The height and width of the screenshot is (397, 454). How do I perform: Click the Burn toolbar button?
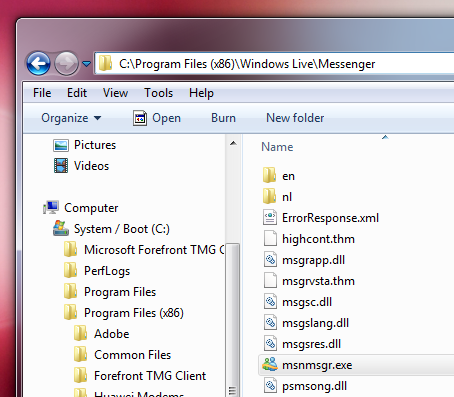(x=223, y=118)
